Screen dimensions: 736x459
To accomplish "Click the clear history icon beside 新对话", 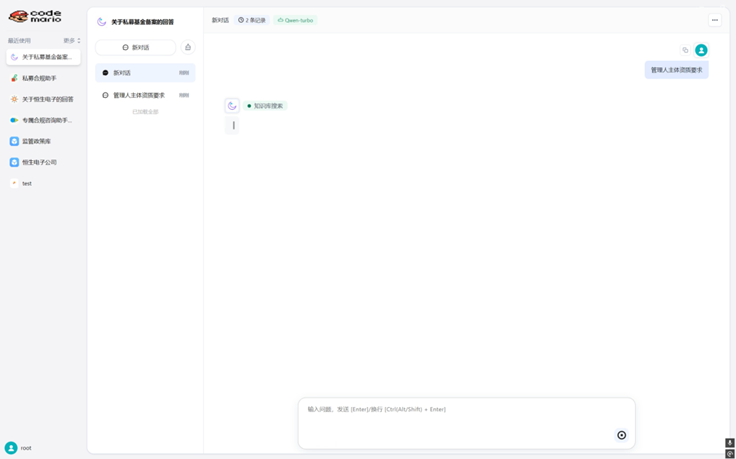I will 188,47.
